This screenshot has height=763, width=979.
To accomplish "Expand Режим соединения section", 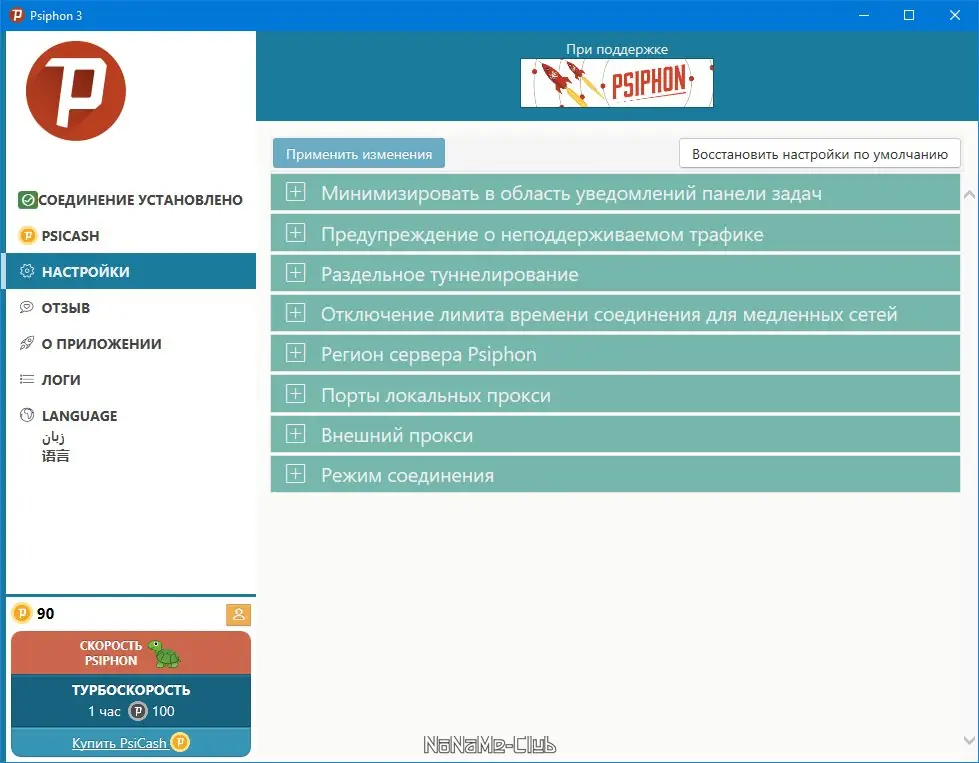I will click(x=615, y=475).
